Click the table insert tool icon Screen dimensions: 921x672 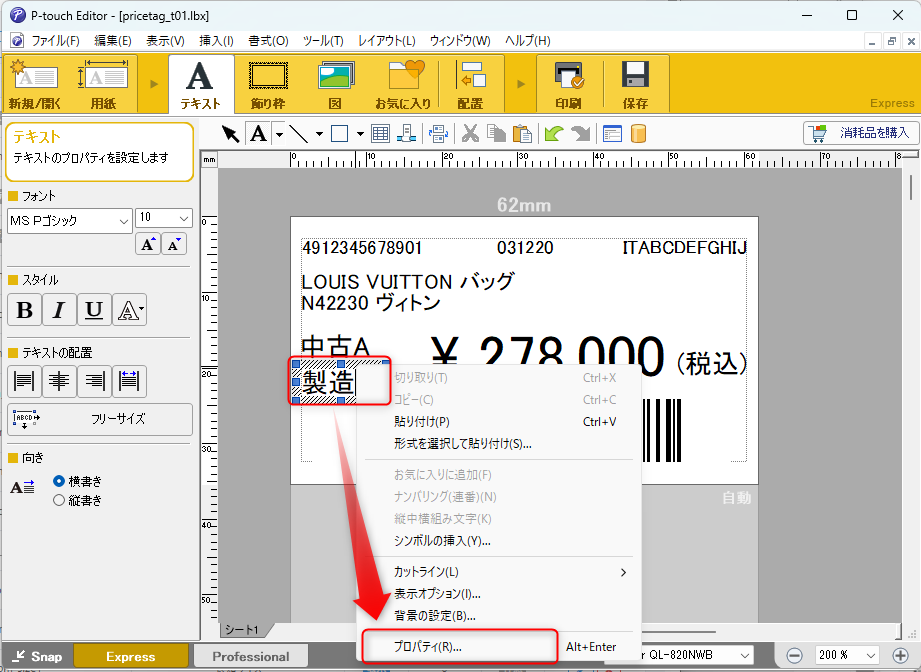(380, 134)
